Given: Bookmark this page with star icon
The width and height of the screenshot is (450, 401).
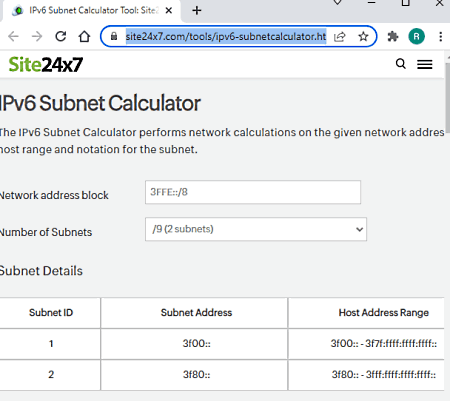Looking at the screenshot, I should tap(363, 36).
